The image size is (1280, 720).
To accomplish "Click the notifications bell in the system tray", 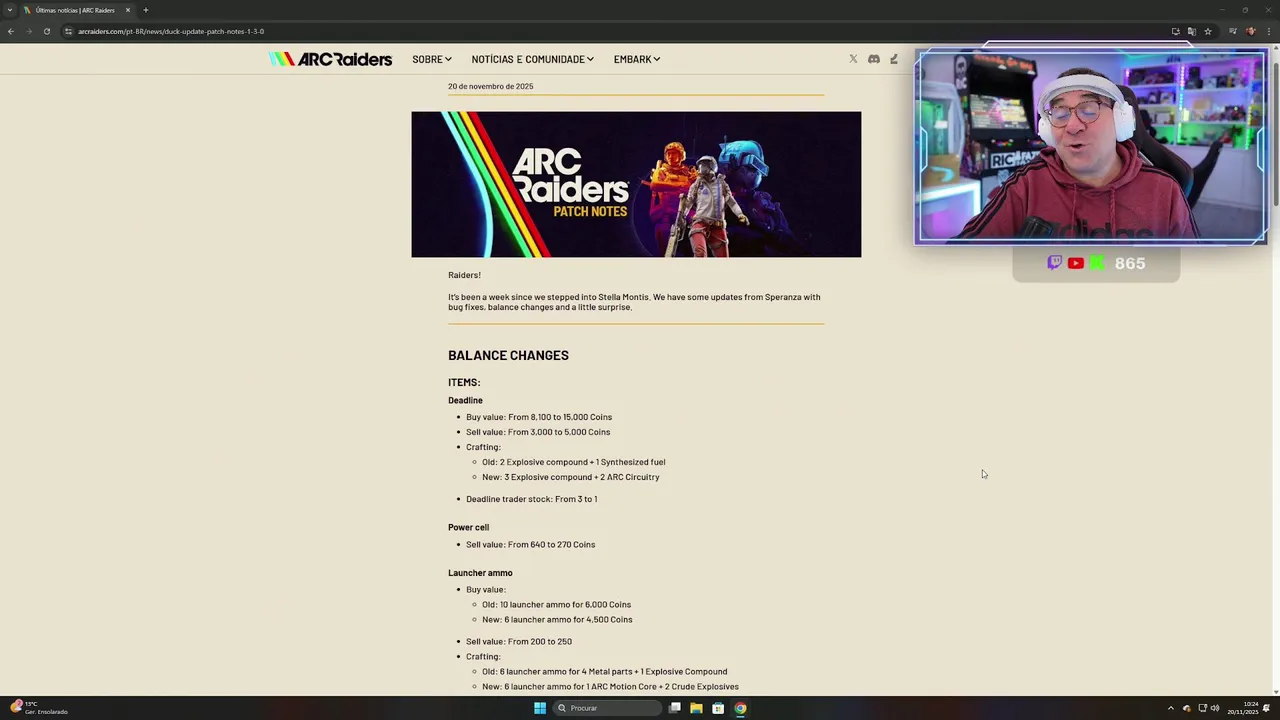I will point(1267,708).
